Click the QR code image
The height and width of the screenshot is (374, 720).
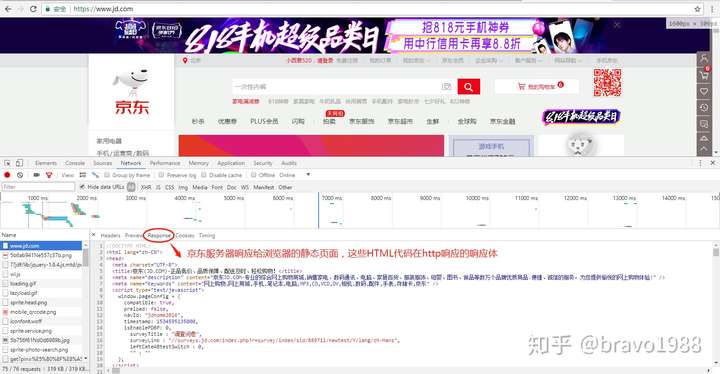point(607,83)
